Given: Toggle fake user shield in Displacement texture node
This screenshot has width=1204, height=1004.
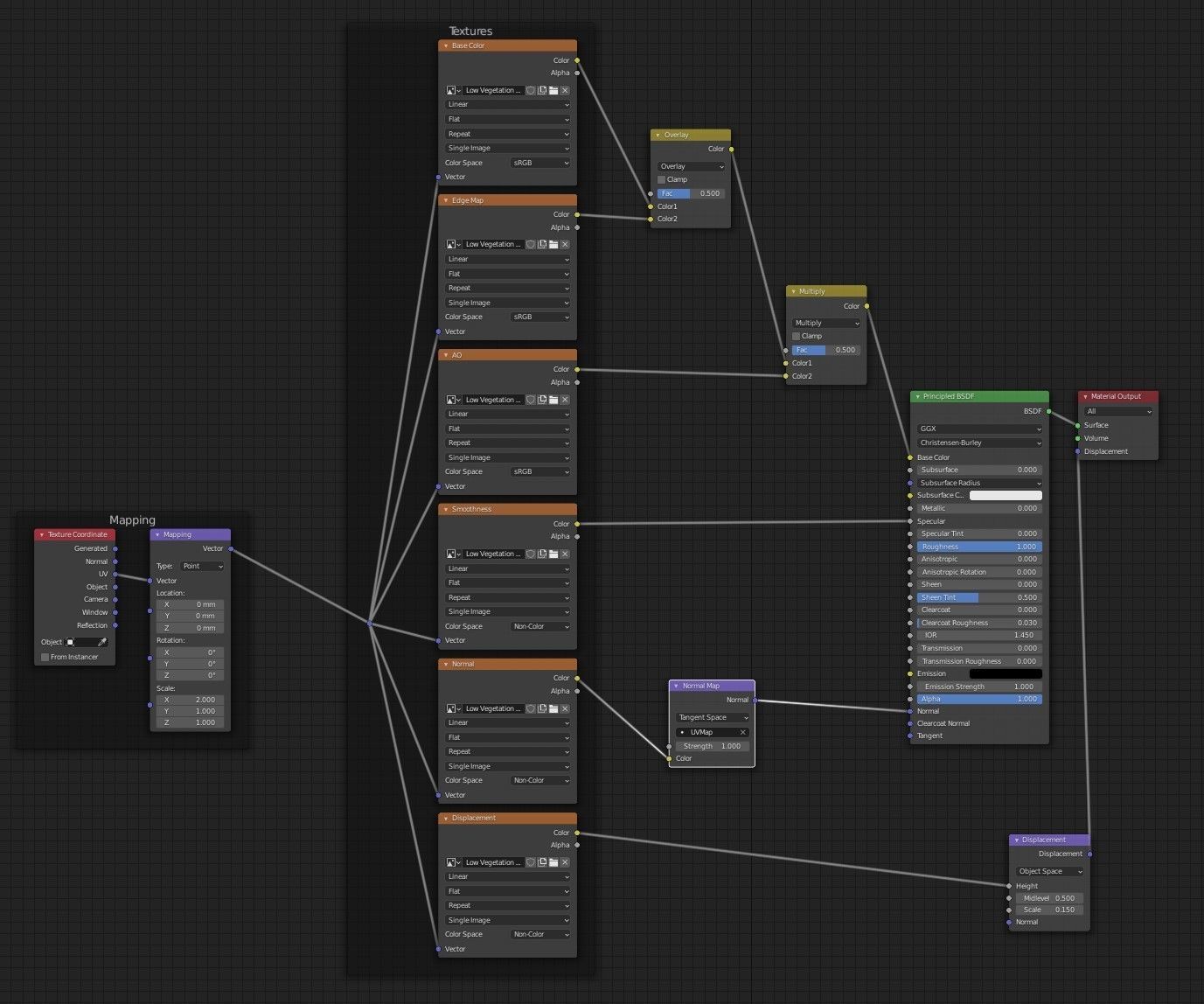Looking at the screenshot, I should (531, 862).
